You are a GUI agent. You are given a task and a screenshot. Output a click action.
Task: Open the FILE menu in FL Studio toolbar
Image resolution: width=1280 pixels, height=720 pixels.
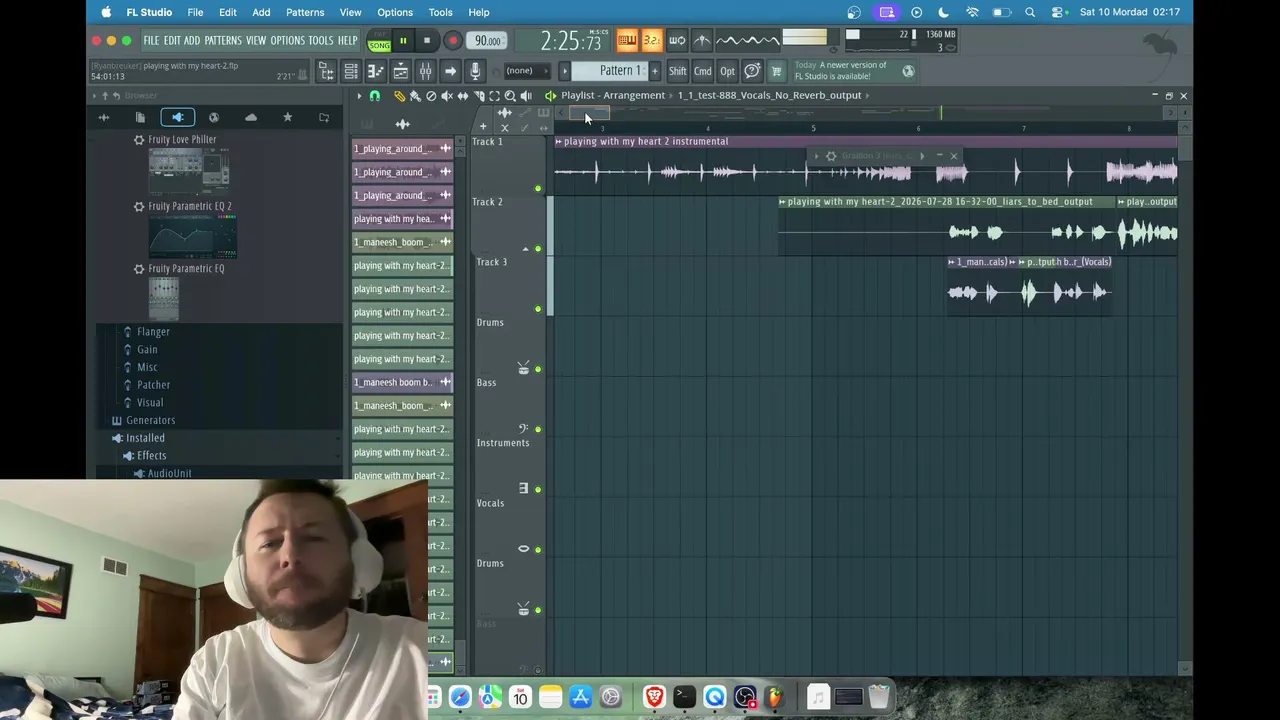pos(151,41)
